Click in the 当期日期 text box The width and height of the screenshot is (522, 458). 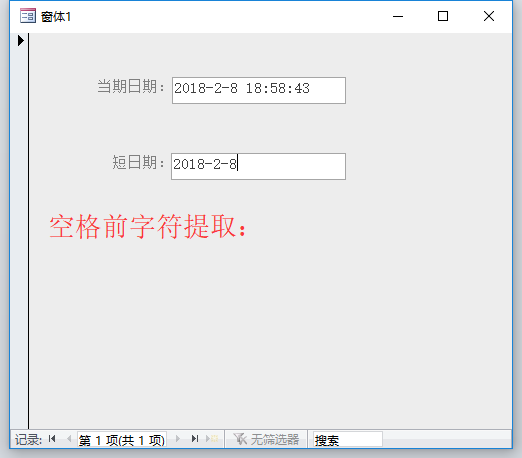pyautogui.click(x=259, y=90)
